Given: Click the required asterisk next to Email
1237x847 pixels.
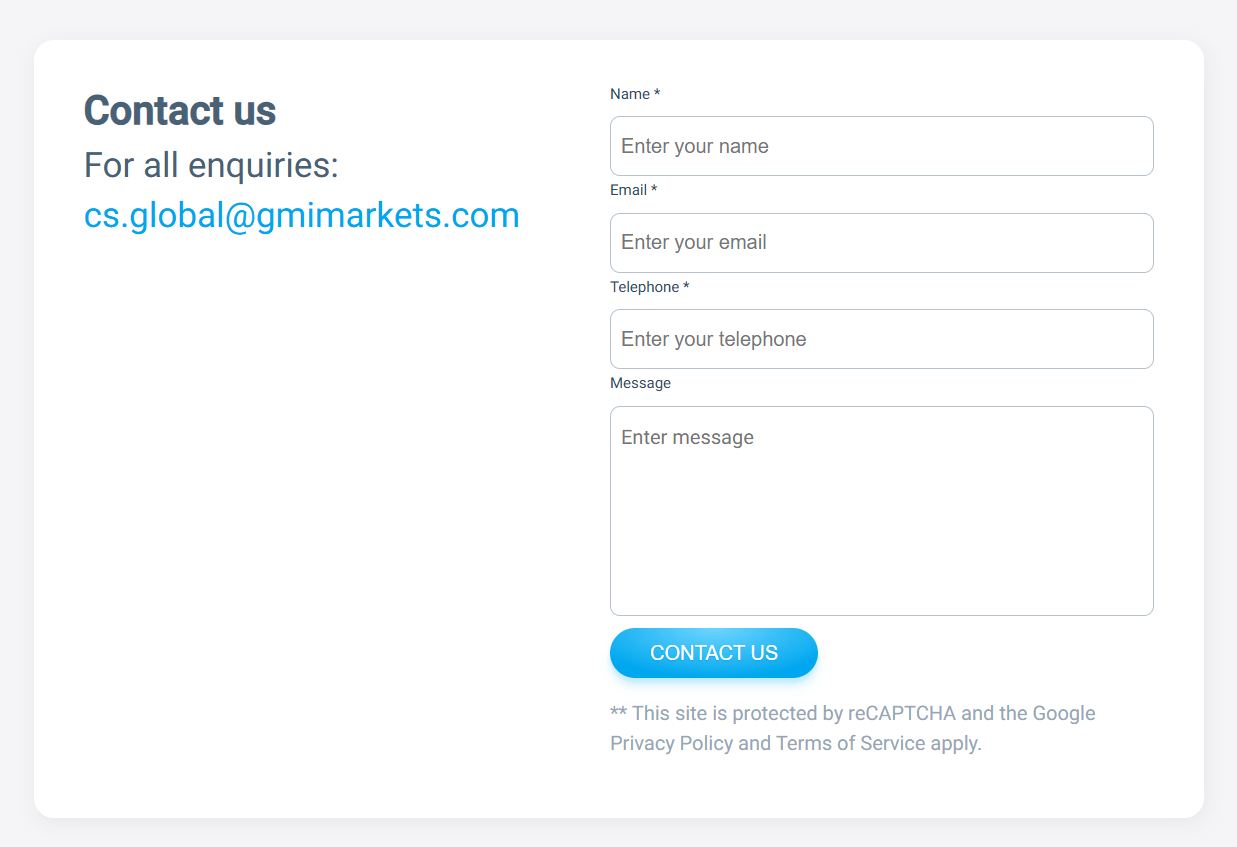Looking at the screenshot, I should 654,189.
